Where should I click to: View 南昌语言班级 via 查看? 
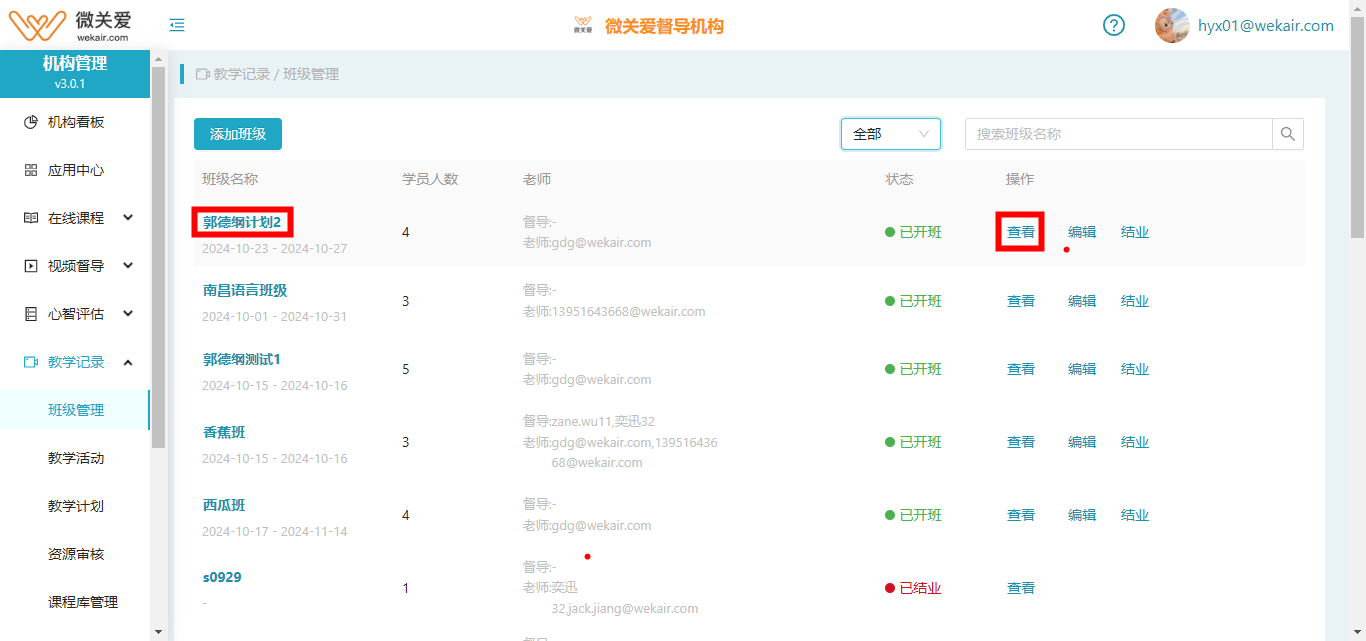click(x=1021, y=301)
